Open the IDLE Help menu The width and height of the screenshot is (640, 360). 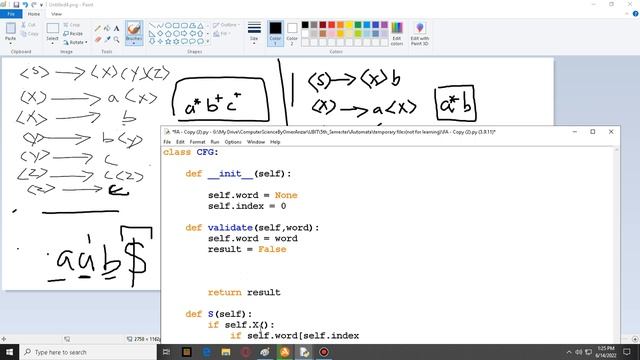pos(275,142)
